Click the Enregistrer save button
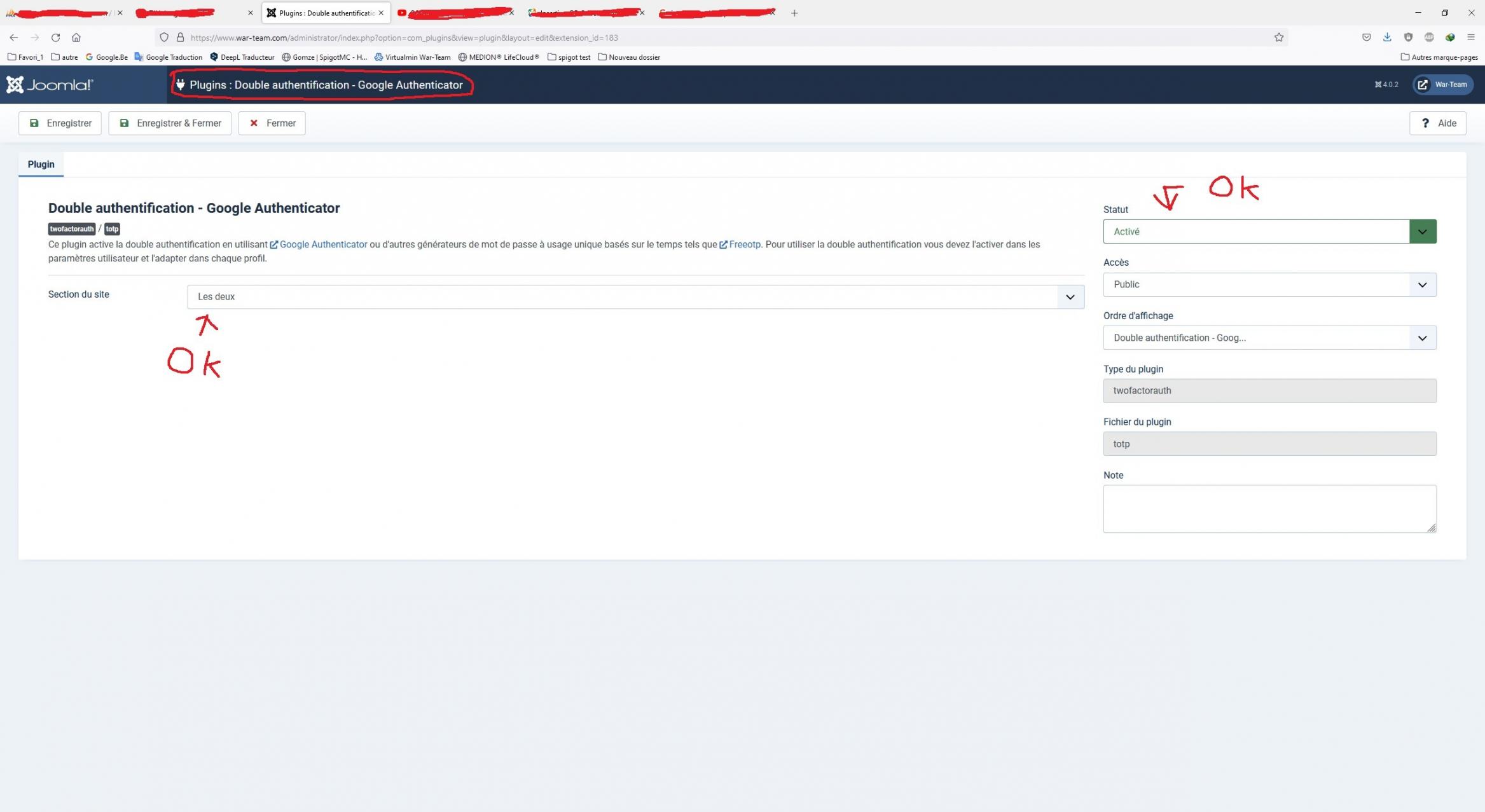Screen dimensions: 1485x812 click(x=60, y=123)
